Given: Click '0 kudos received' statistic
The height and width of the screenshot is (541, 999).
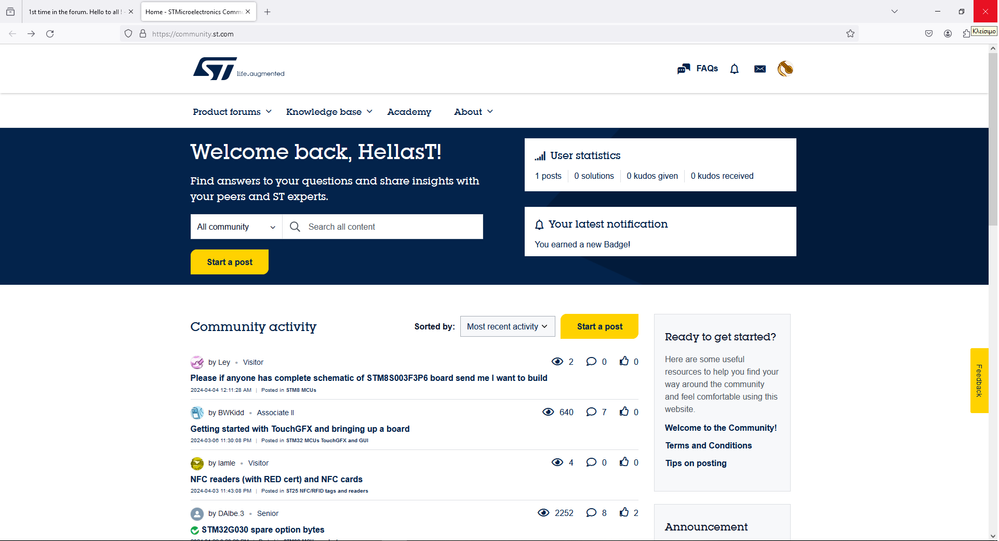Looking at the screenshot, I should [722, 176].
